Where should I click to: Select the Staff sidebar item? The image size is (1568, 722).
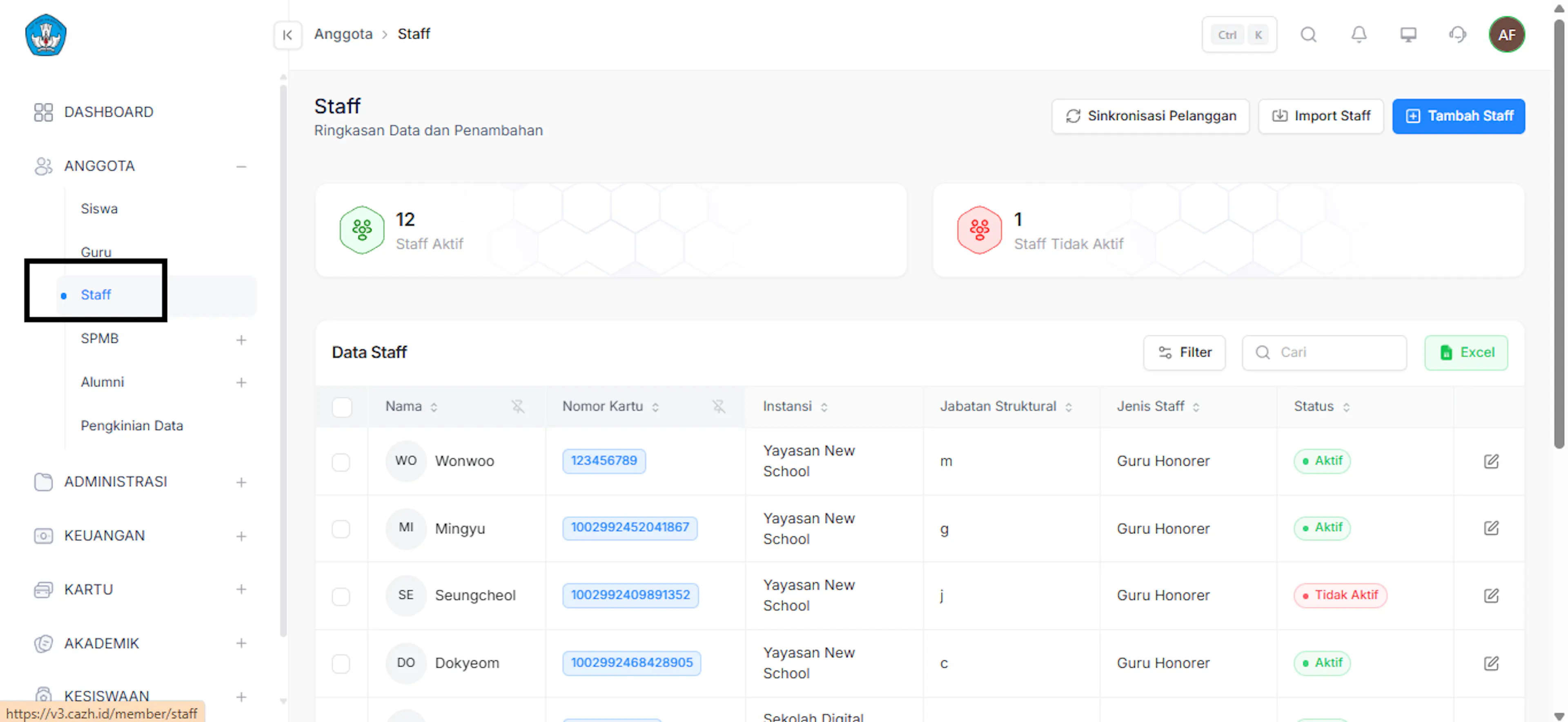[x=156, y=295]
